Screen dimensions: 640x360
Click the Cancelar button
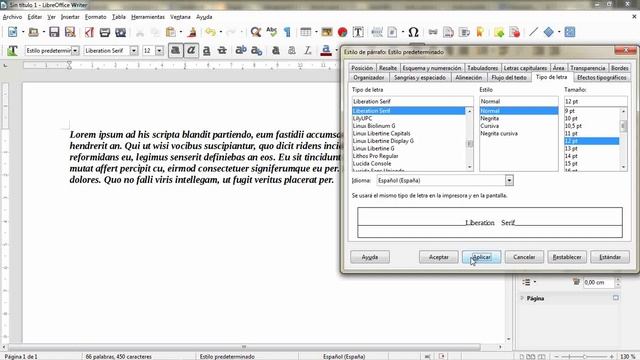[x=524, y=257]
